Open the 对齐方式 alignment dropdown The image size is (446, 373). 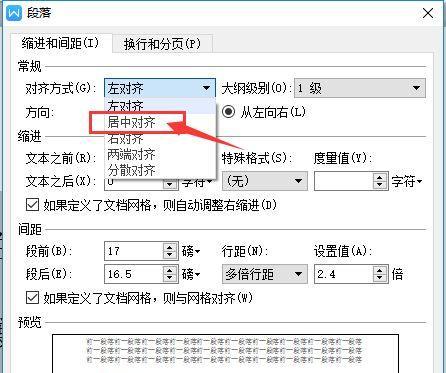tap(160, 88)
